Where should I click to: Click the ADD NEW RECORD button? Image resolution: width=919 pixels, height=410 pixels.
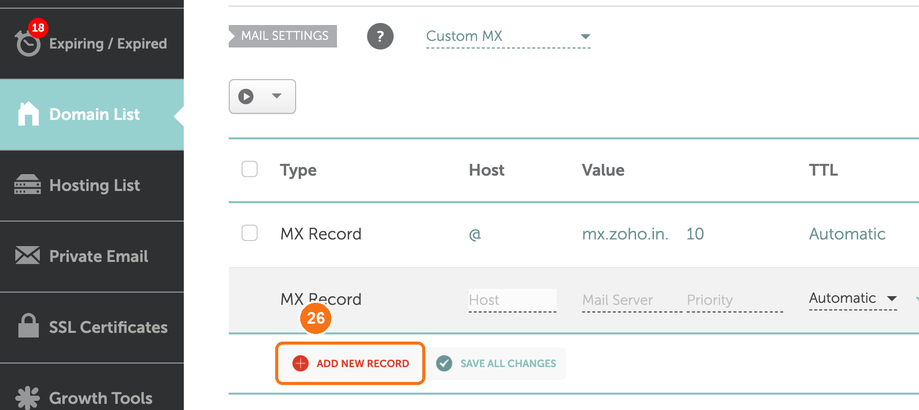pyautogui.click(x=350, y=363)
